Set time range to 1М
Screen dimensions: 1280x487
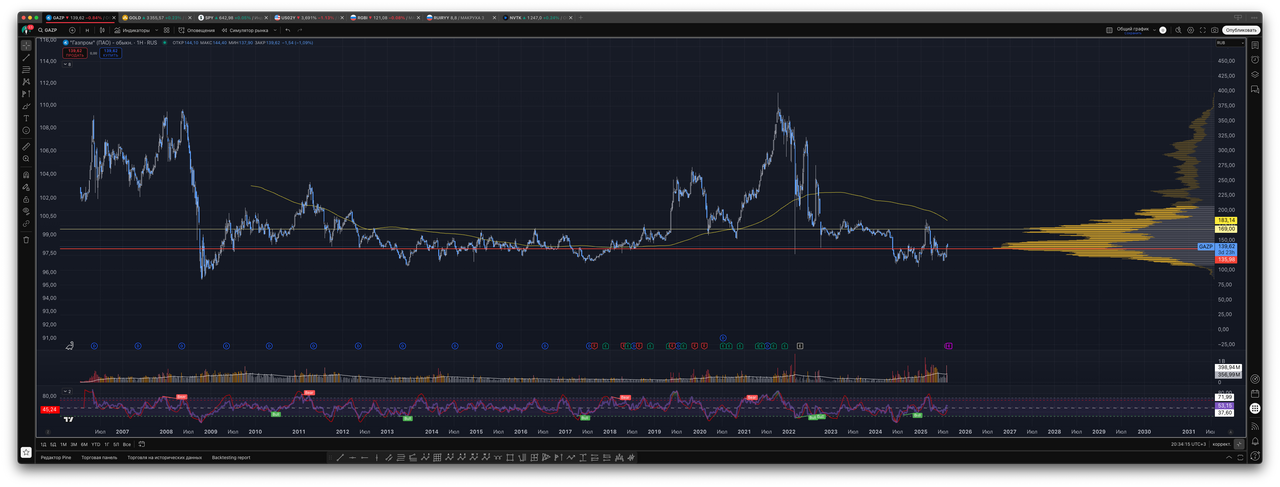[x=63, y=443]
